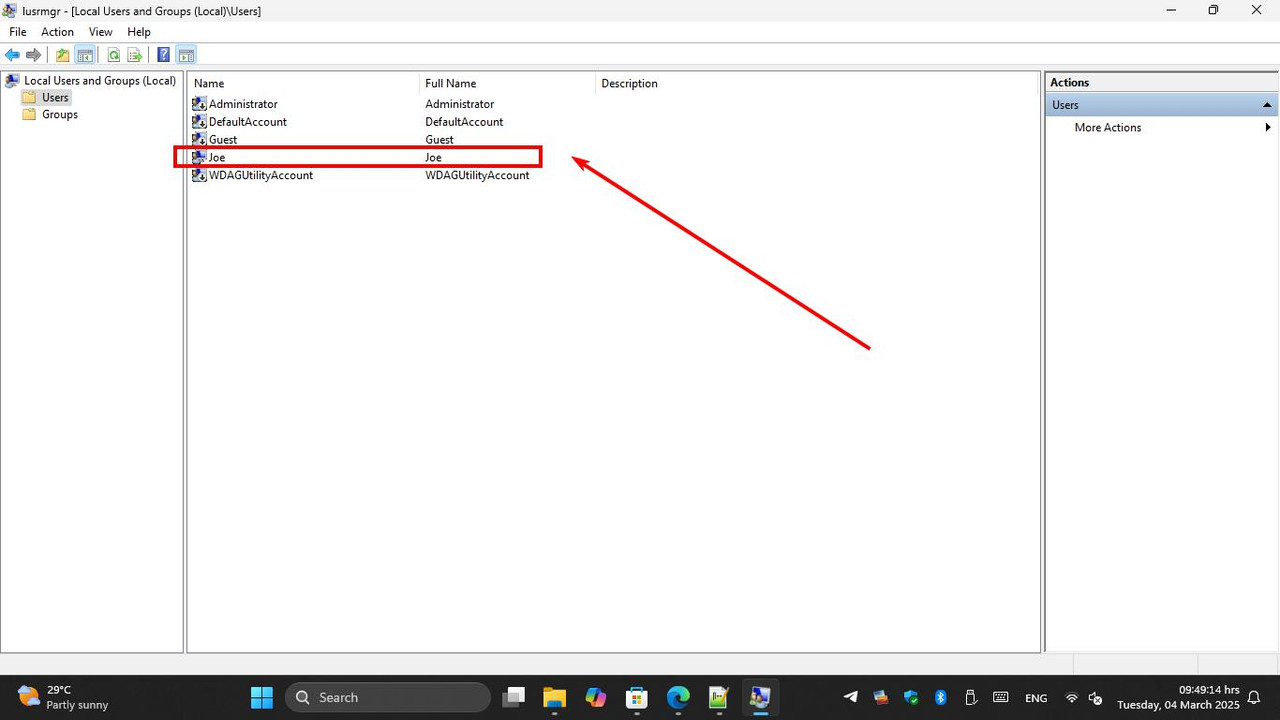Open the notification bell in the taskbar

1254,698
